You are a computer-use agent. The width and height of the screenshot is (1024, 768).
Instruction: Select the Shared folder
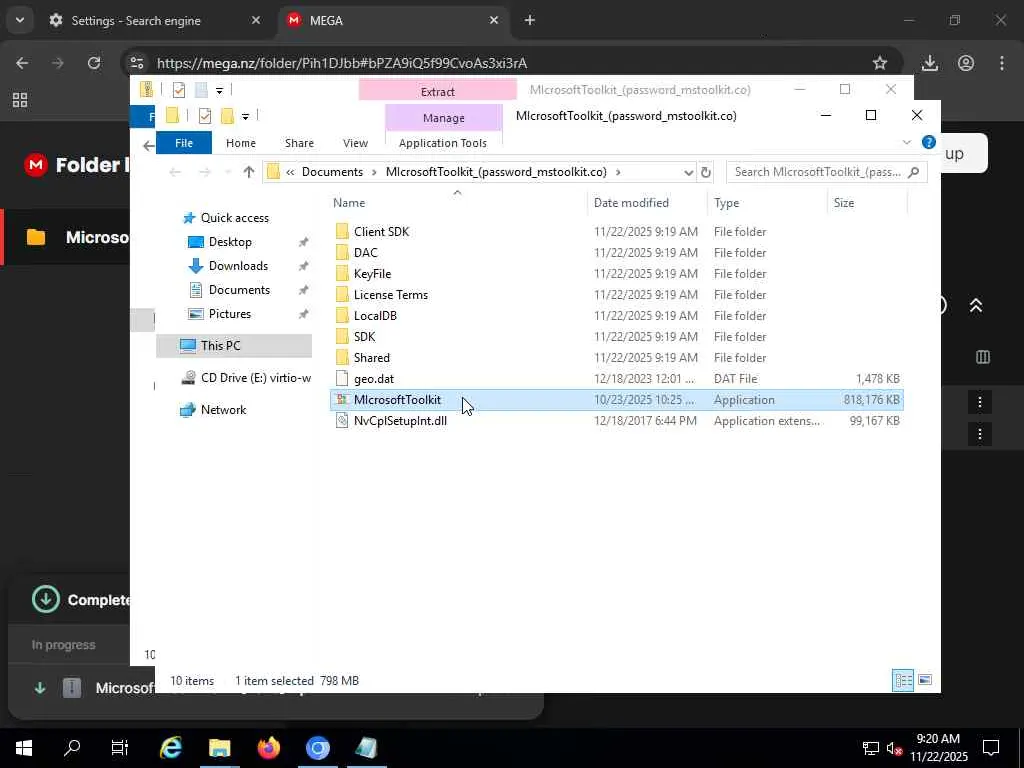372,358
